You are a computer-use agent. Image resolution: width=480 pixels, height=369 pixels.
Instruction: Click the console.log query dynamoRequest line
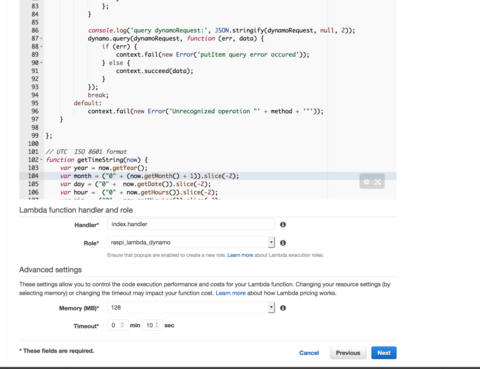coord(222,31)
